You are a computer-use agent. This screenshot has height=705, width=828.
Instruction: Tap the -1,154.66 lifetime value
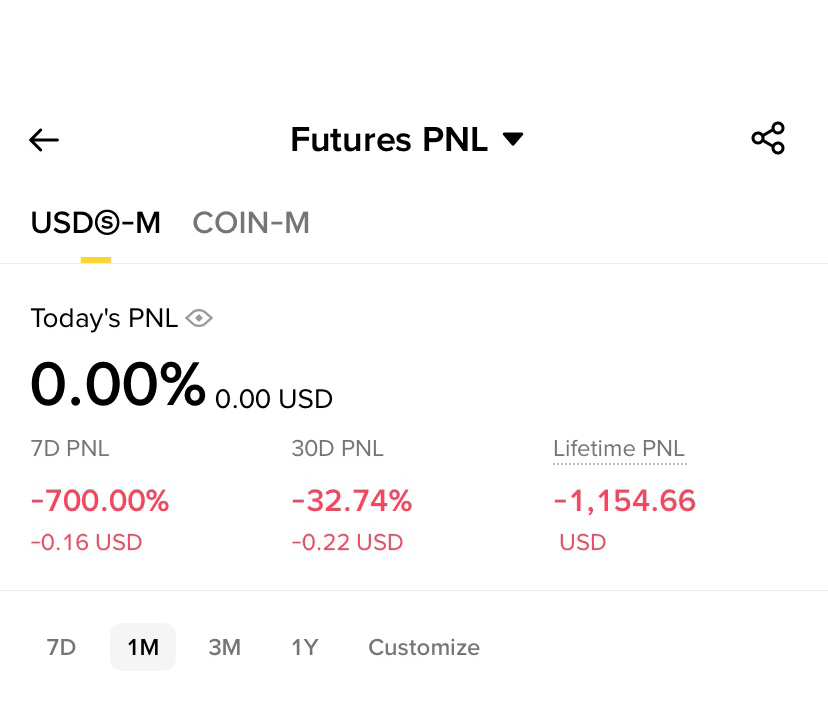[625, 501]
